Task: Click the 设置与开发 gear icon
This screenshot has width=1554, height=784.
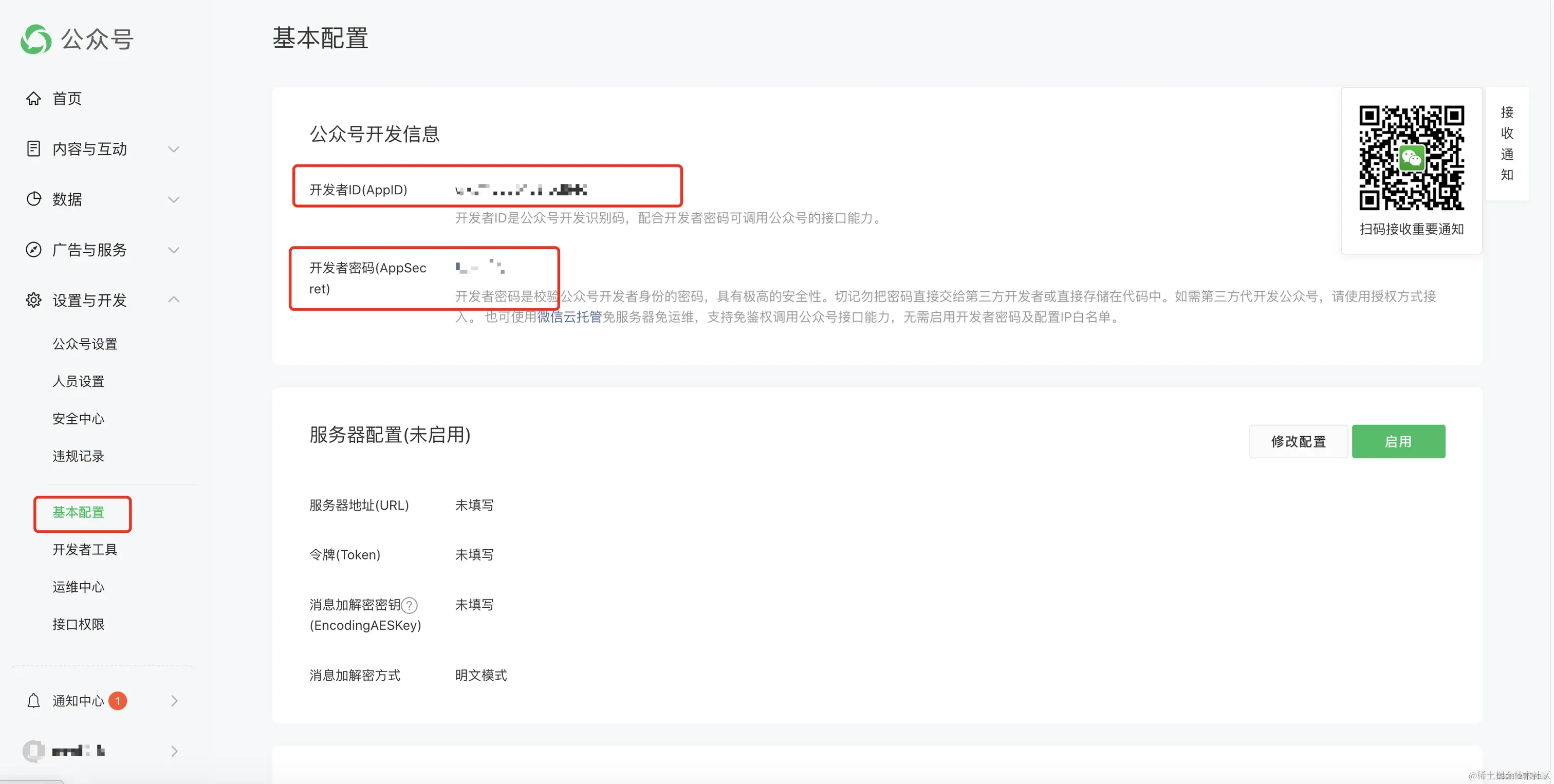Action: click(x=34, y=300)
